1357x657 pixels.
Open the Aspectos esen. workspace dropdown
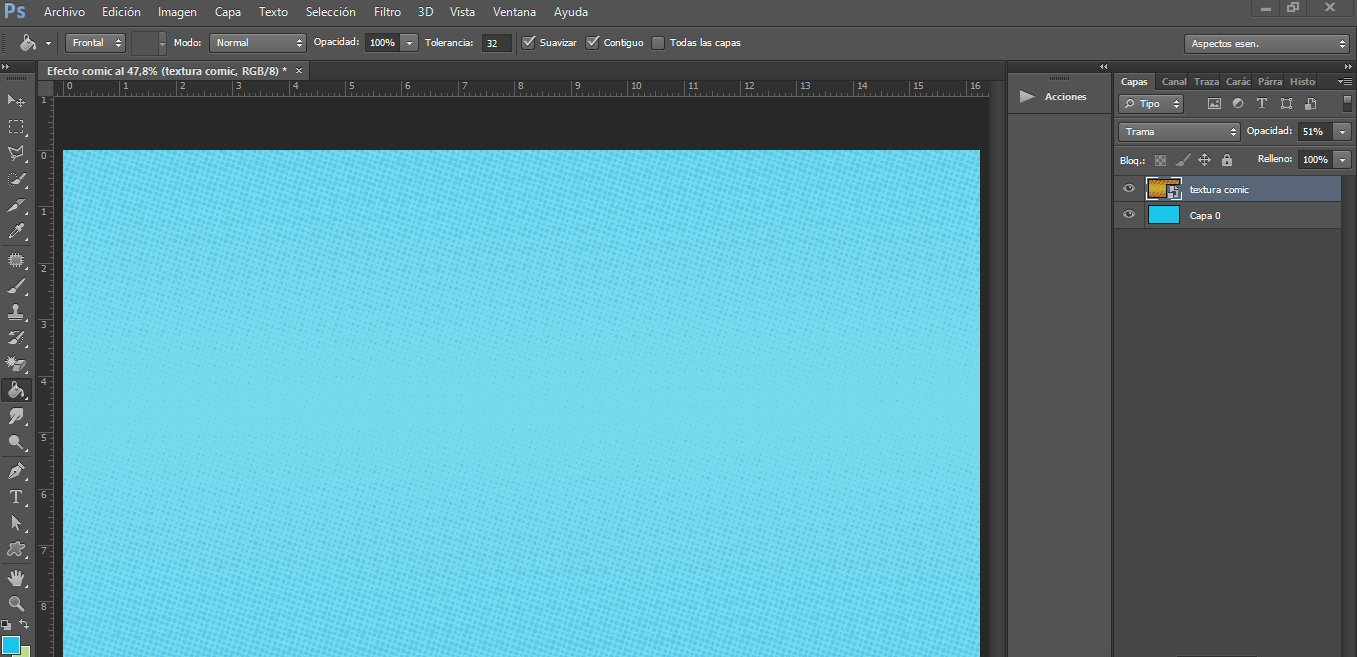pos(1267,44)
